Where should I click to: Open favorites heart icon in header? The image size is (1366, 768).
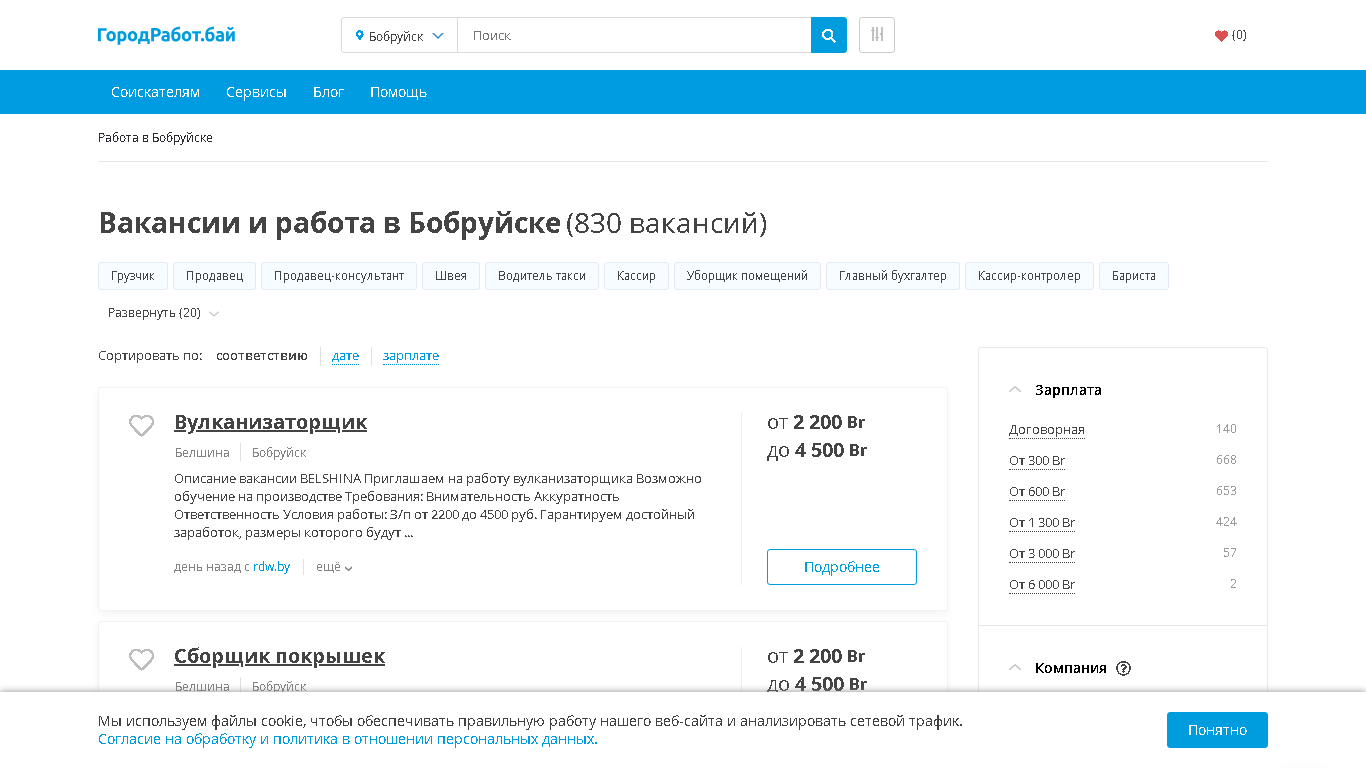[x=1221, y=35]
